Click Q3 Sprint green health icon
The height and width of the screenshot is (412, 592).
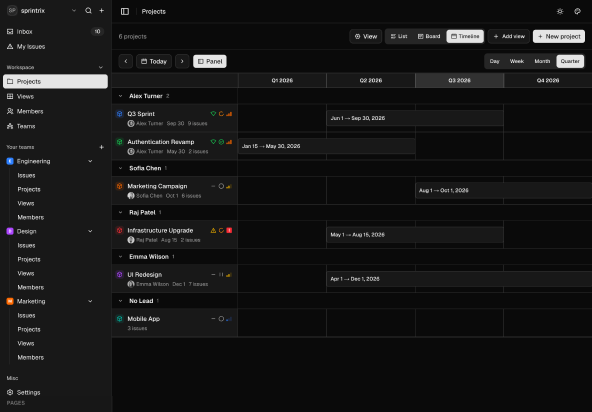click(213, 114)
